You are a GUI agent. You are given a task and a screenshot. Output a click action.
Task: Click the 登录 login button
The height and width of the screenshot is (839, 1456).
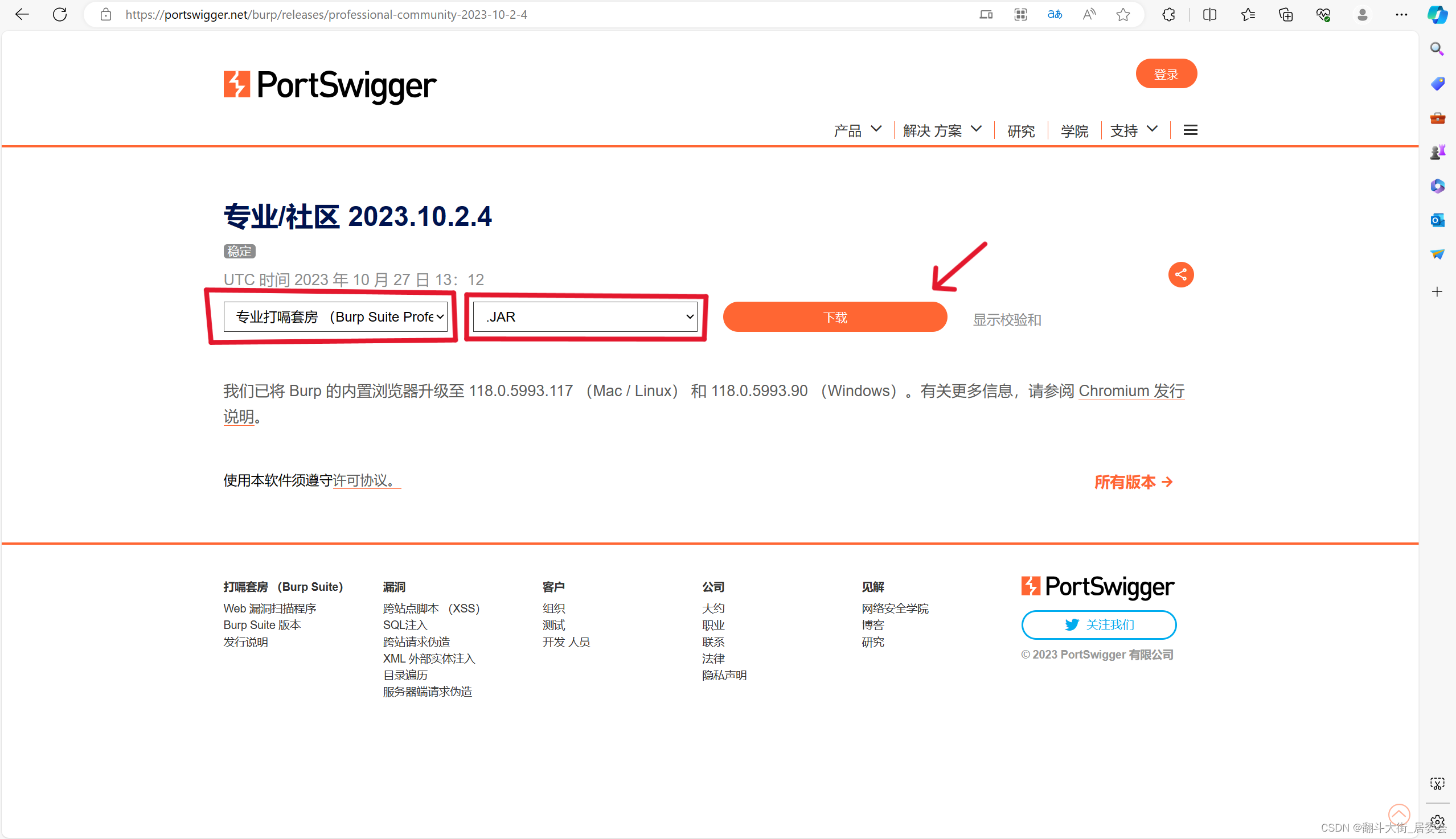click(x=1166, y=74)
